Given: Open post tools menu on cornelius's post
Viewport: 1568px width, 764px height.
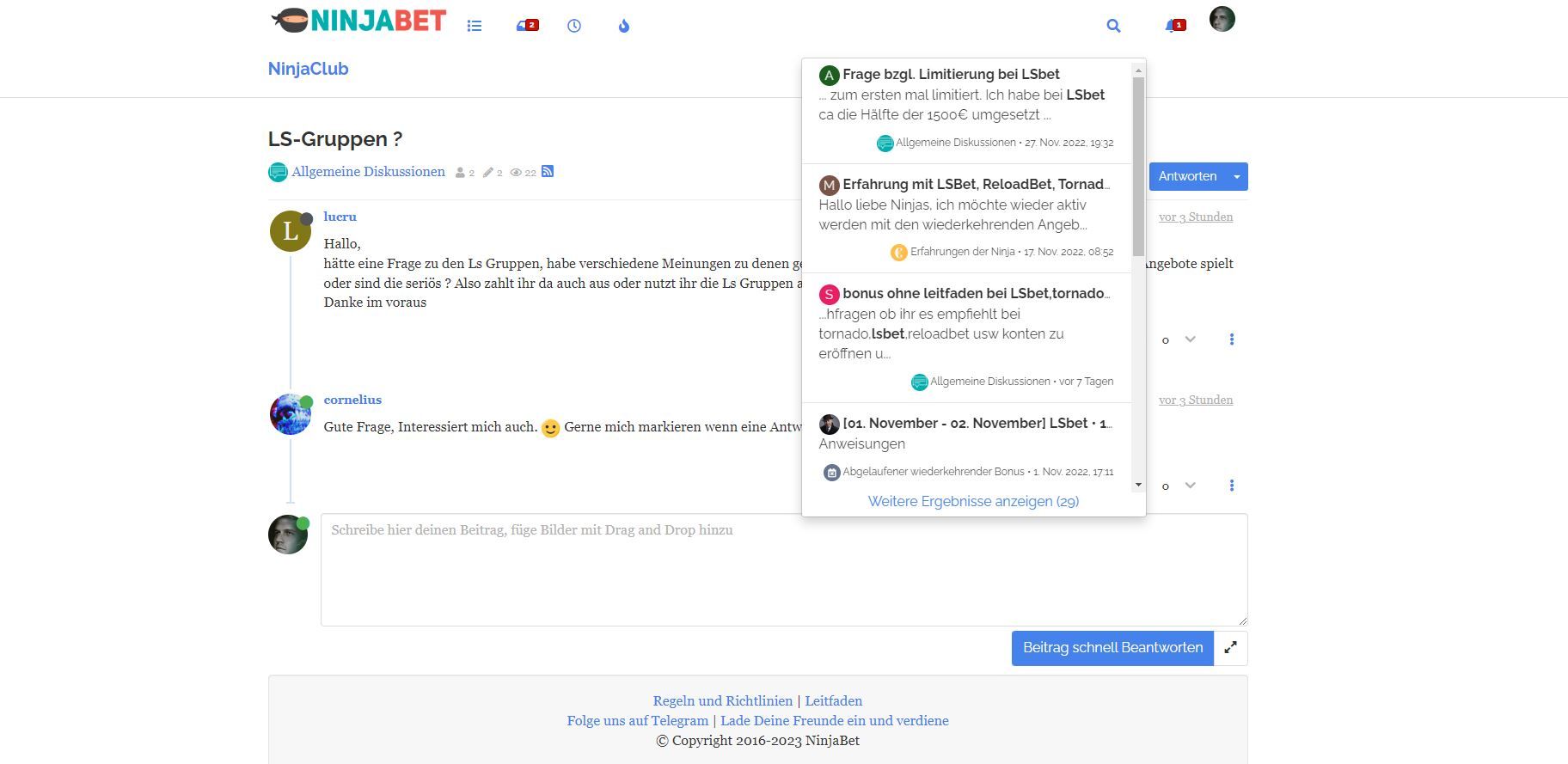Looking at the screenshot, I should coord(1232,486).
